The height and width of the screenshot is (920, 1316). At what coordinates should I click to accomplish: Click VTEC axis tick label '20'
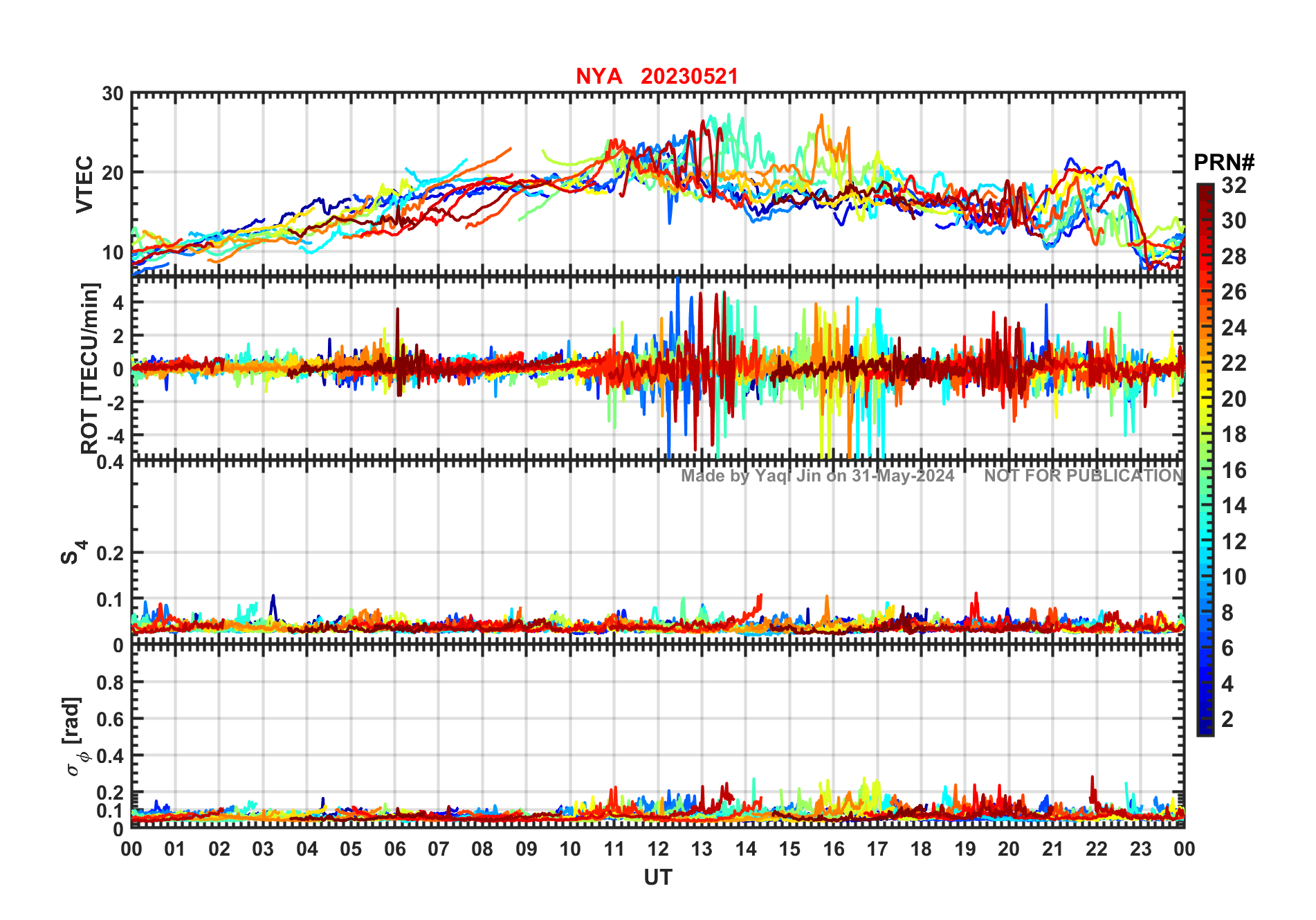[113, 173]
